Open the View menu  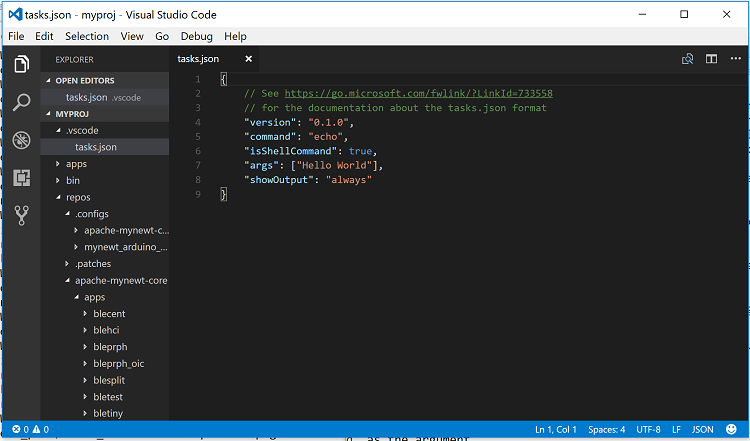[x=132, y=36]
